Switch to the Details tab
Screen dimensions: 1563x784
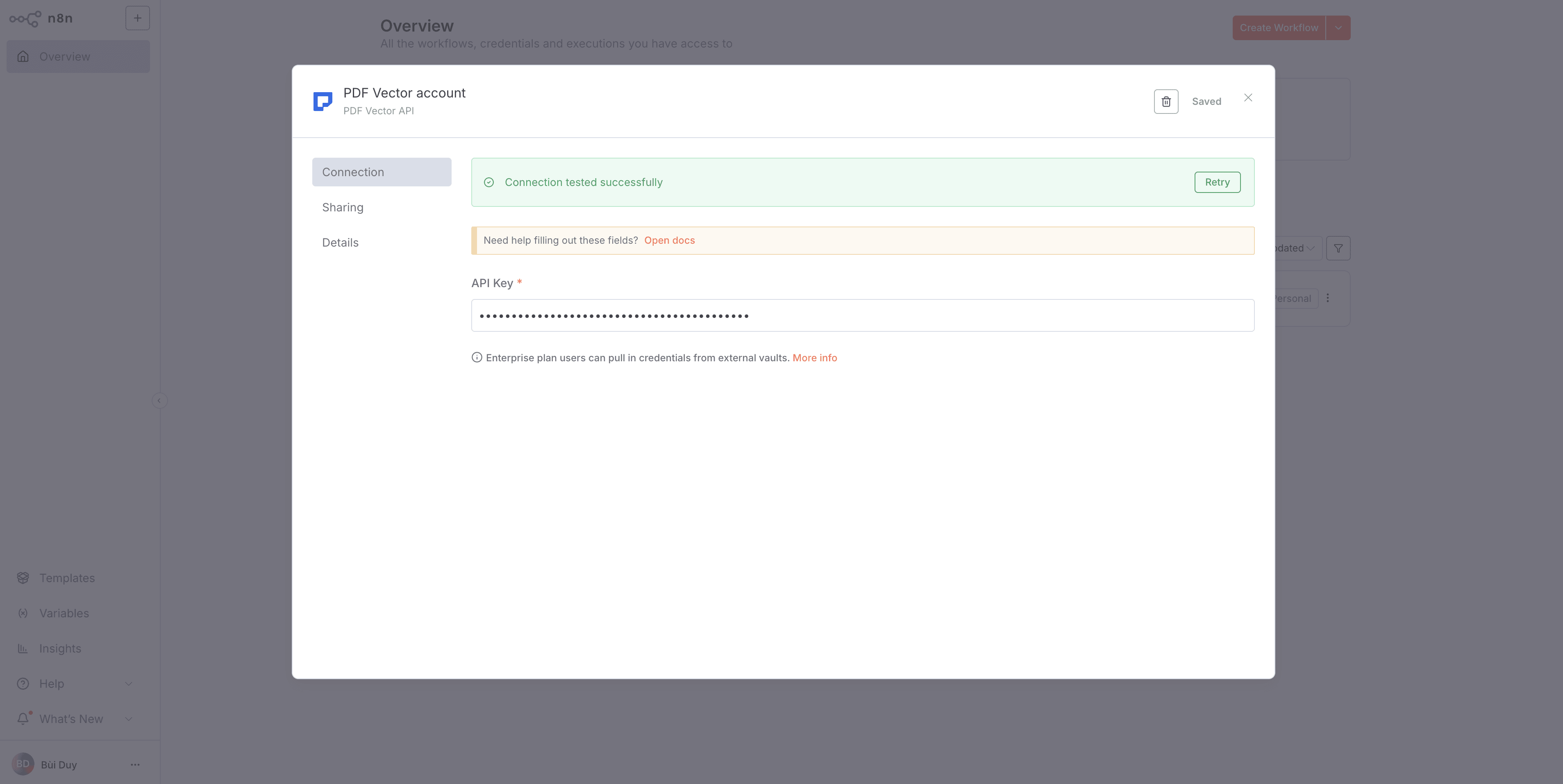coord(341,242)
